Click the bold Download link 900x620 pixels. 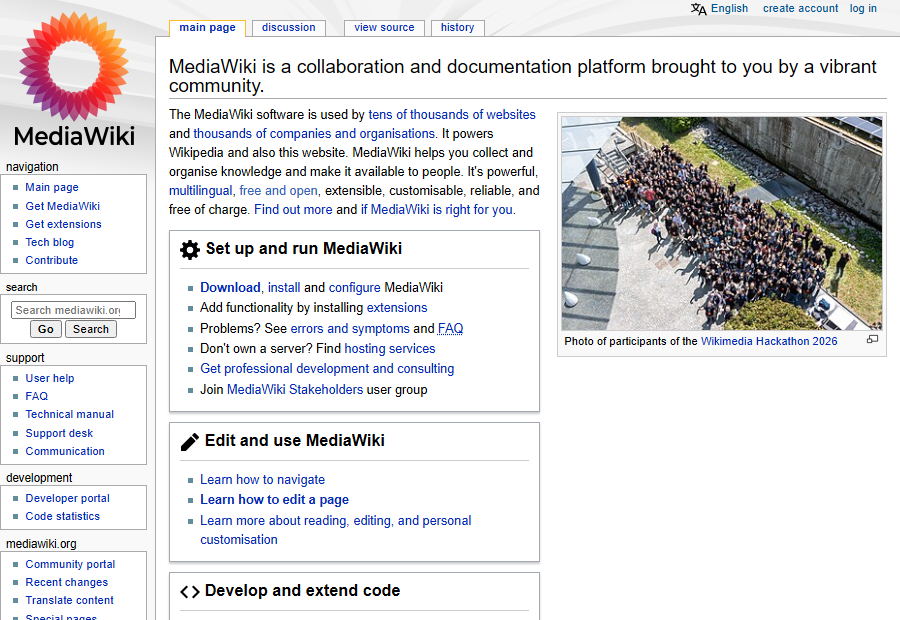tap(230, 288)
